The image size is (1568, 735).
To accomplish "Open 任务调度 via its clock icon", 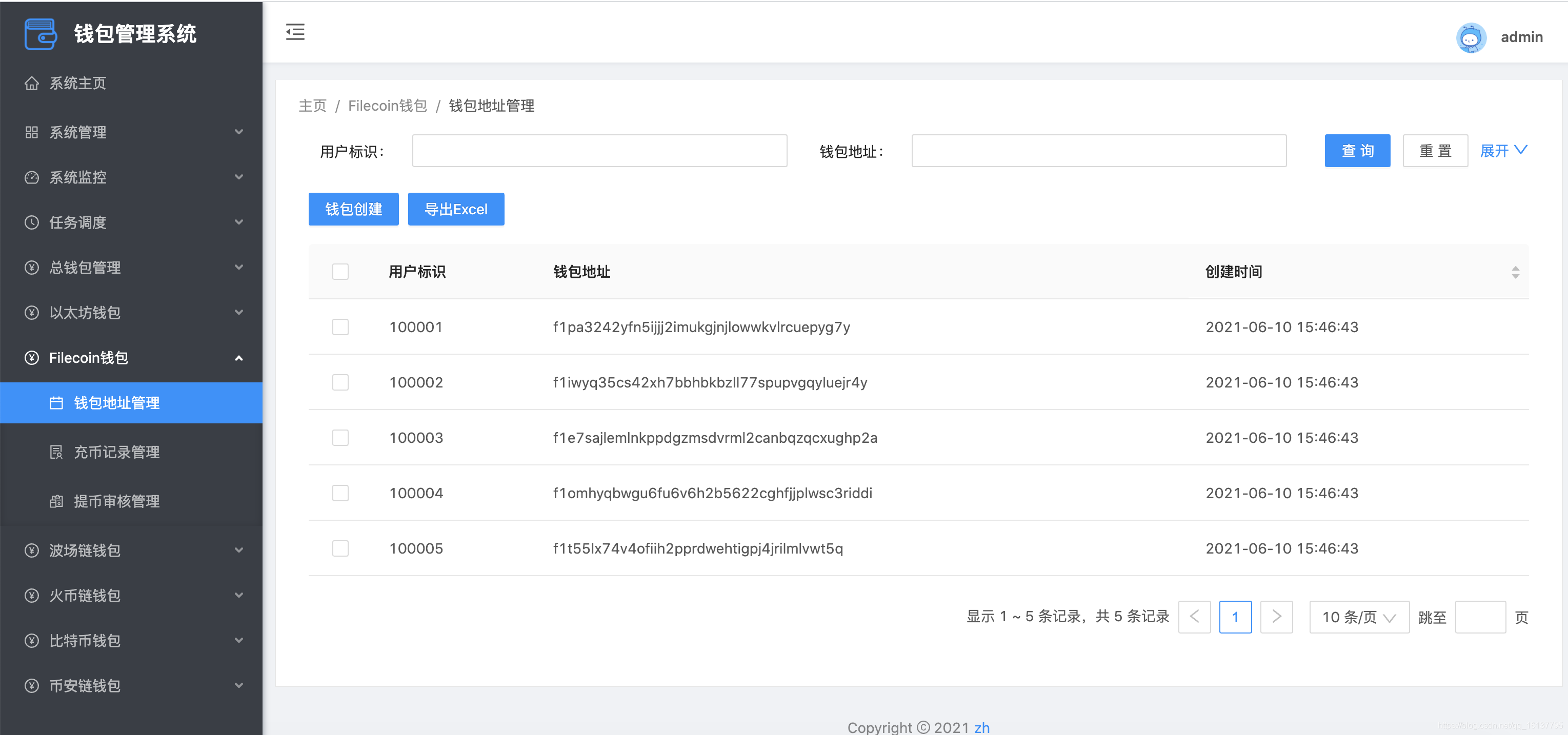I will 32,222.
